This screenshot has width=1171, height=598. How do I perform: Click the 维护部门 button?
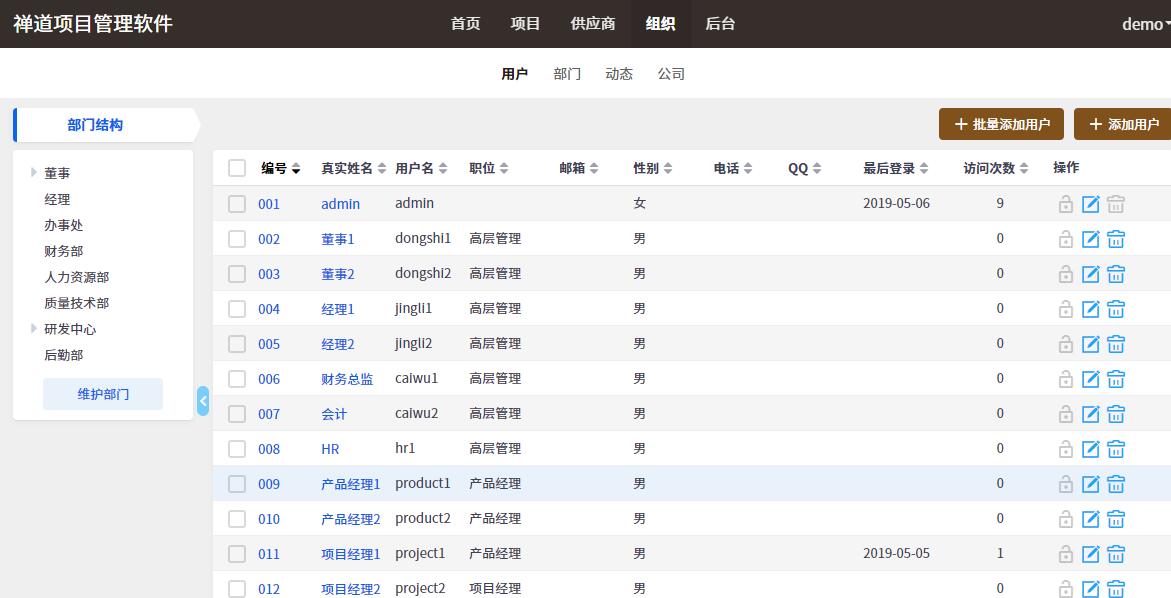pyautogui.click(x=103, y=394)
